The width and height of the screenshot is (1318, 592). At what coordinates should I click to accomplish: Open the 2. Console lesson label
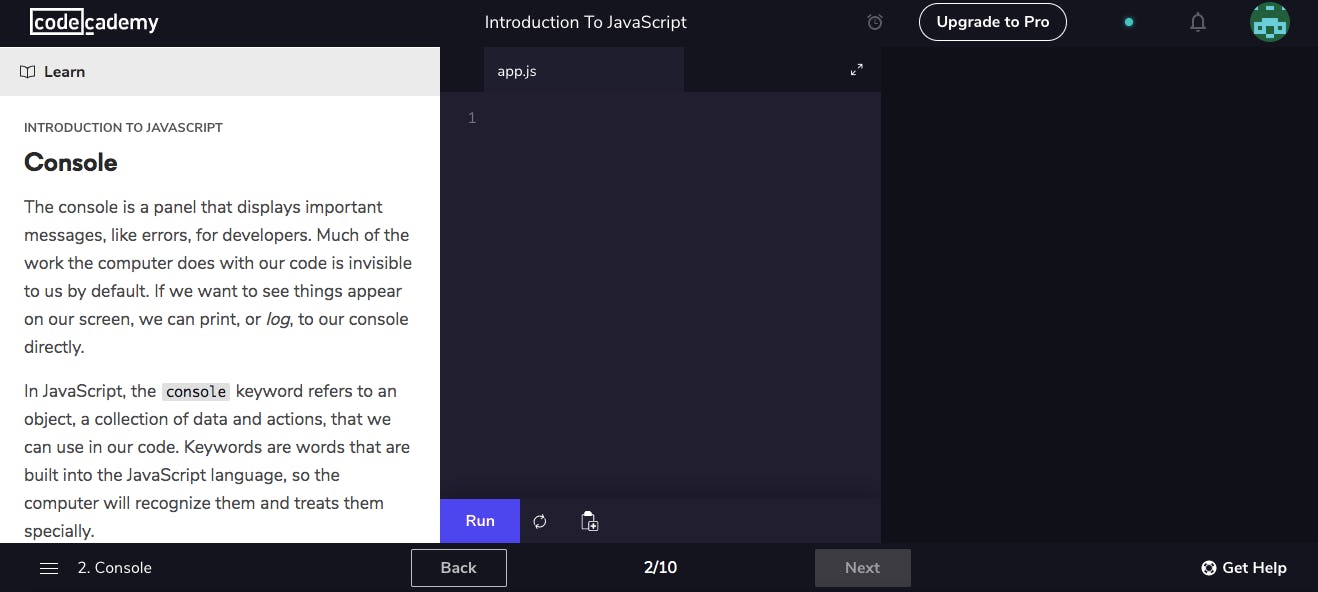(114, 567)
